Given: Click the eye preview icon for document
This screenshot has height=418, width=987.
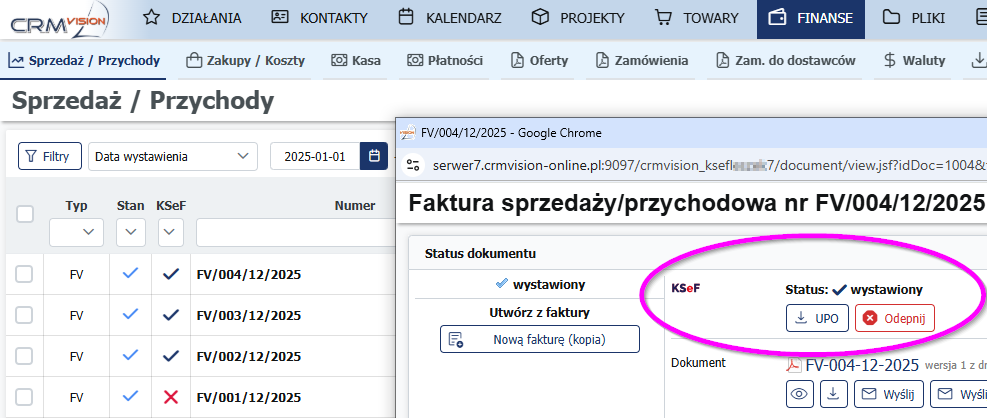Looking at the screenshot, I should click(x=799, y=394).
